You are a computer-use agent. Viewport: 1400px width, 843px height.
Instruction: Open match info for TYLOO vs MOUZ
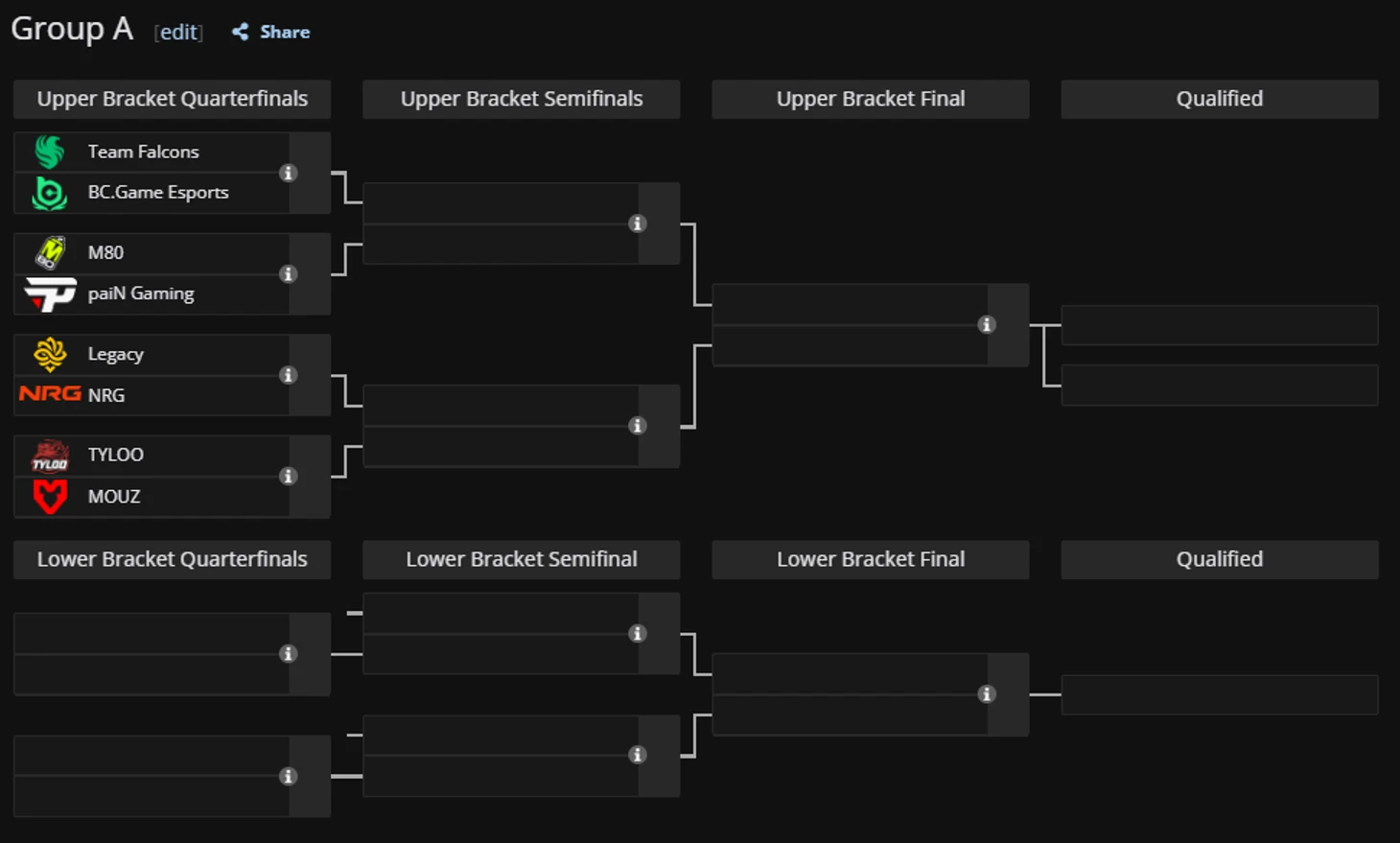pos(288,477)
